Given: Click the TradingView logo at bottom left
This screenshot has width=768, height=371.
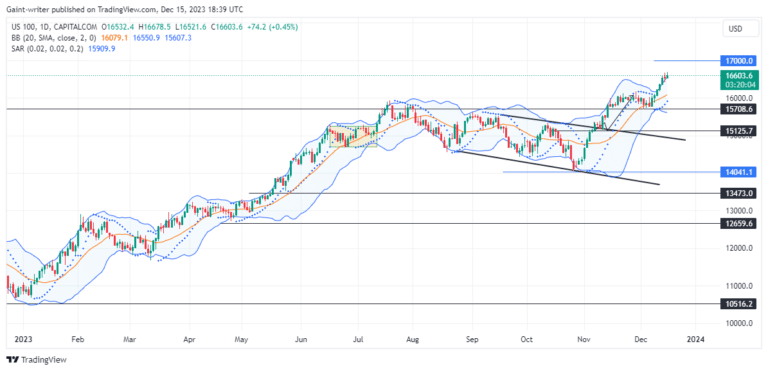Looking at the screenshot, I should [x=37, y=360].
